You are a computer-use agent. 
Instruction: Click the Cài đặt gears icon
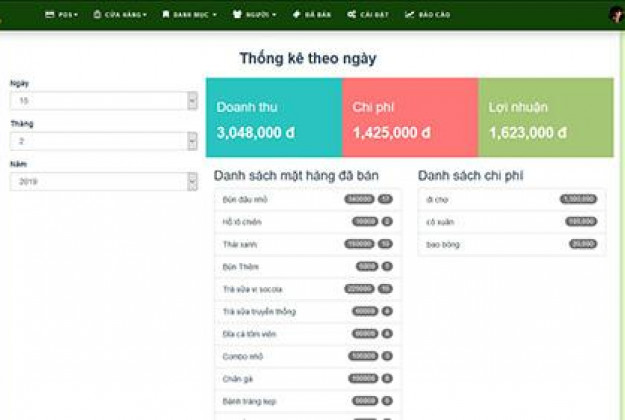[352, 15]
